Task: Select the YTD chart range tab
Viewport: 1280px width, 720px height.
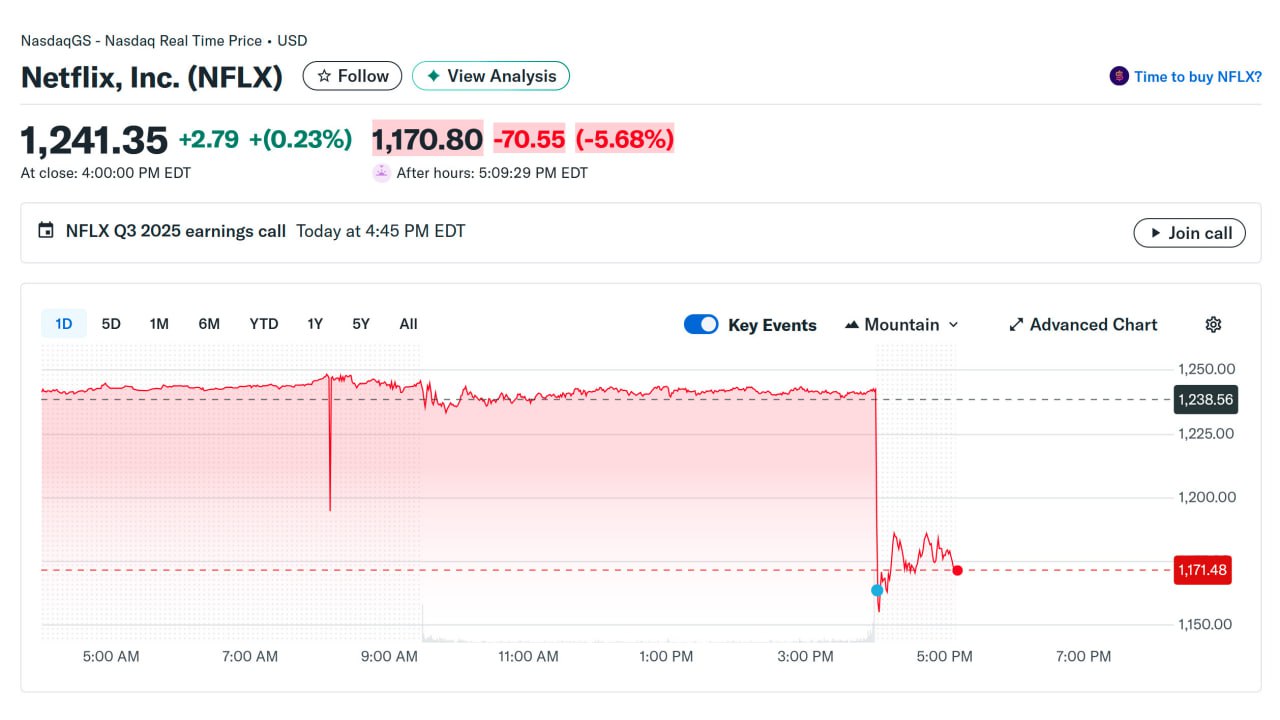Action: coord(264,324)
